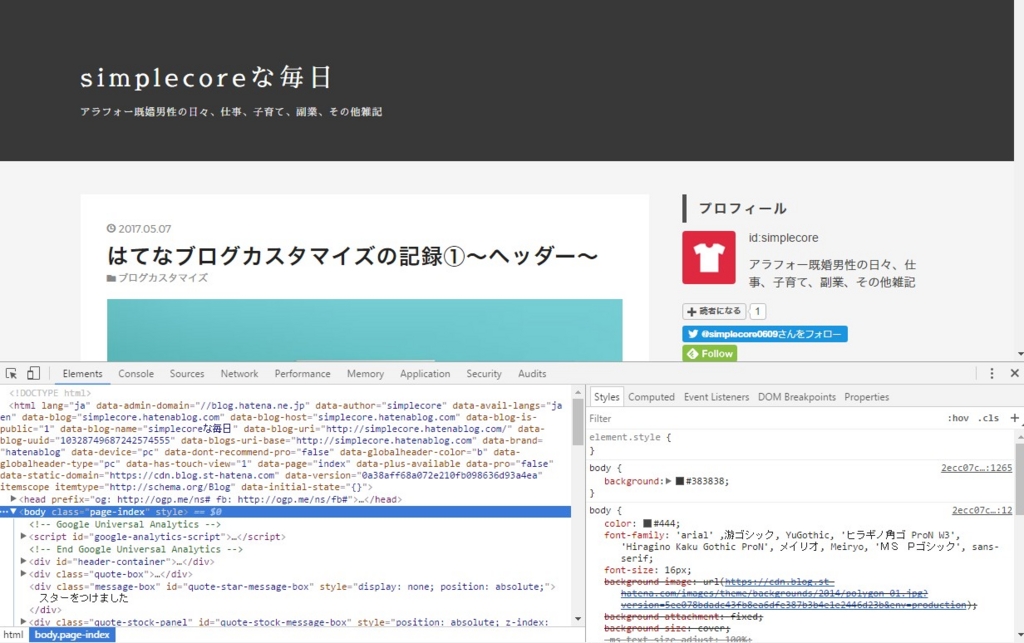
Task: Switch to the Console panel
Action: point(135,373)
